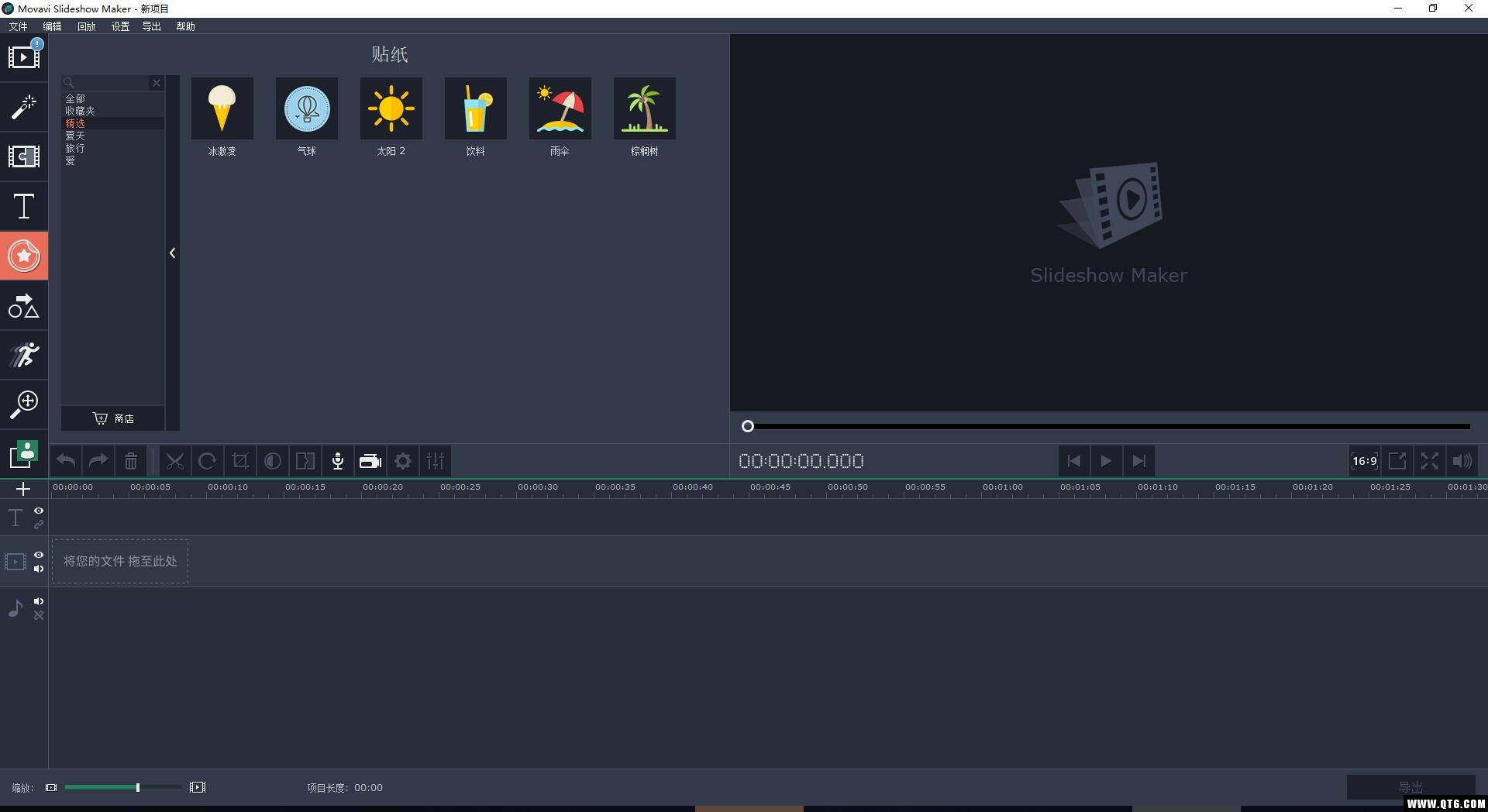Select the 全部 category
1488x812 pixels.
[113, 99]
